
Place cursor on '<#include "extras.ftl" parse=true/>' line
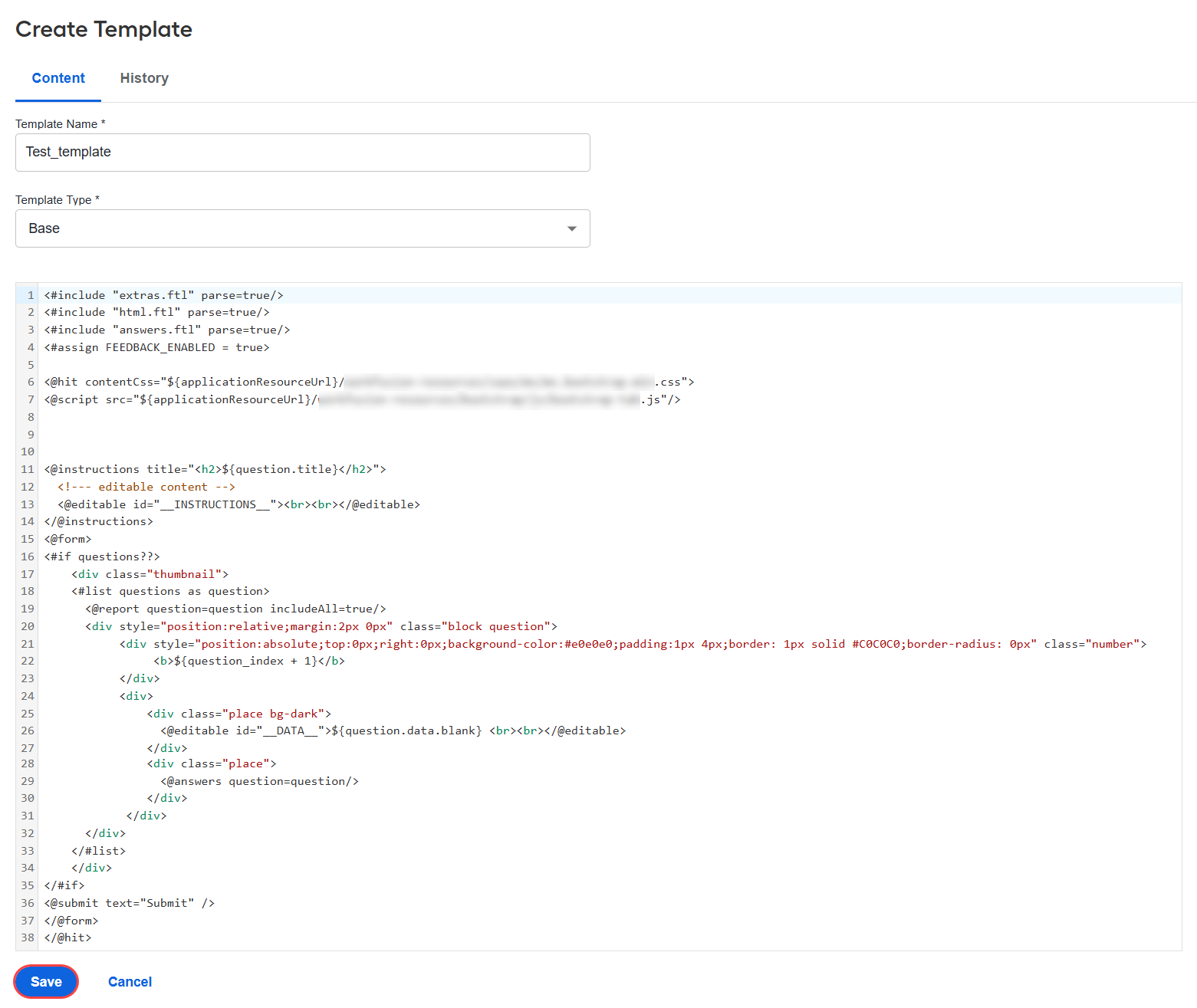[x=164, y=295]
